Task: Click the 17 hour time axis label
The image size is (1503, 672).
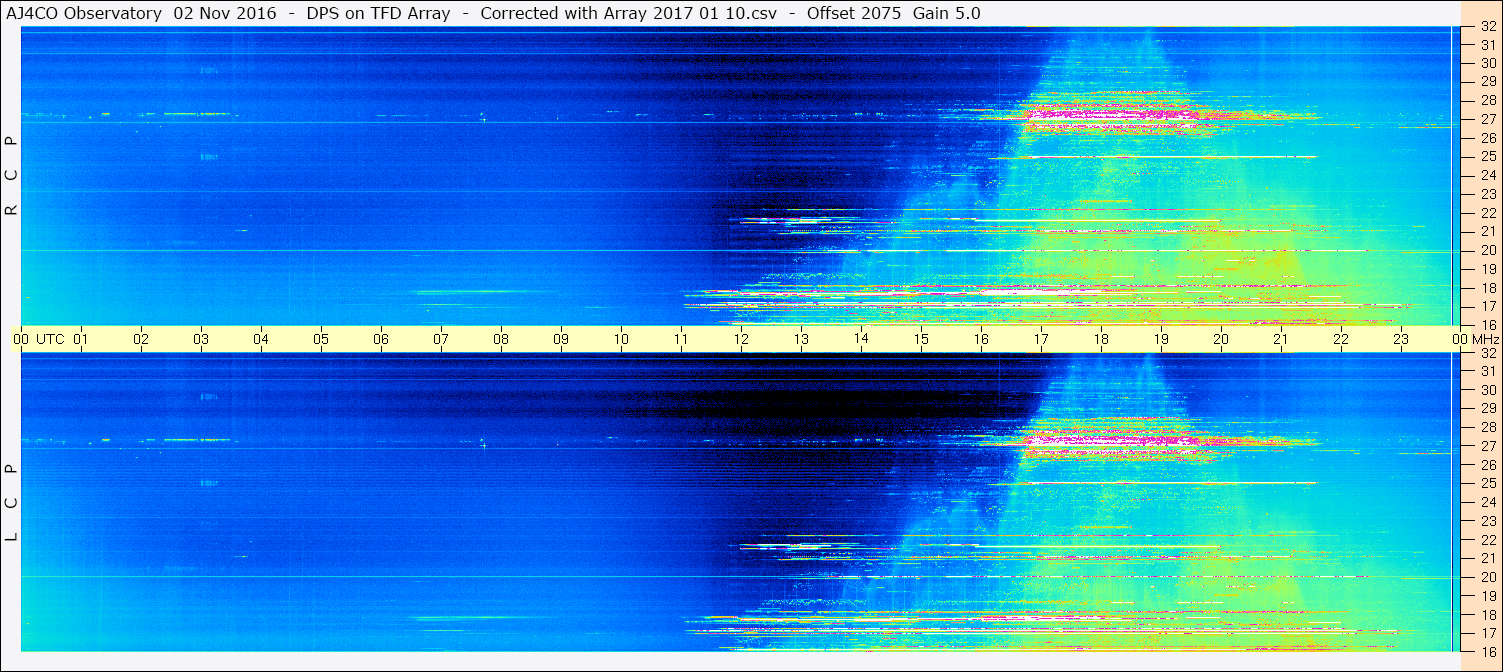Action: tap(1041, 340)
